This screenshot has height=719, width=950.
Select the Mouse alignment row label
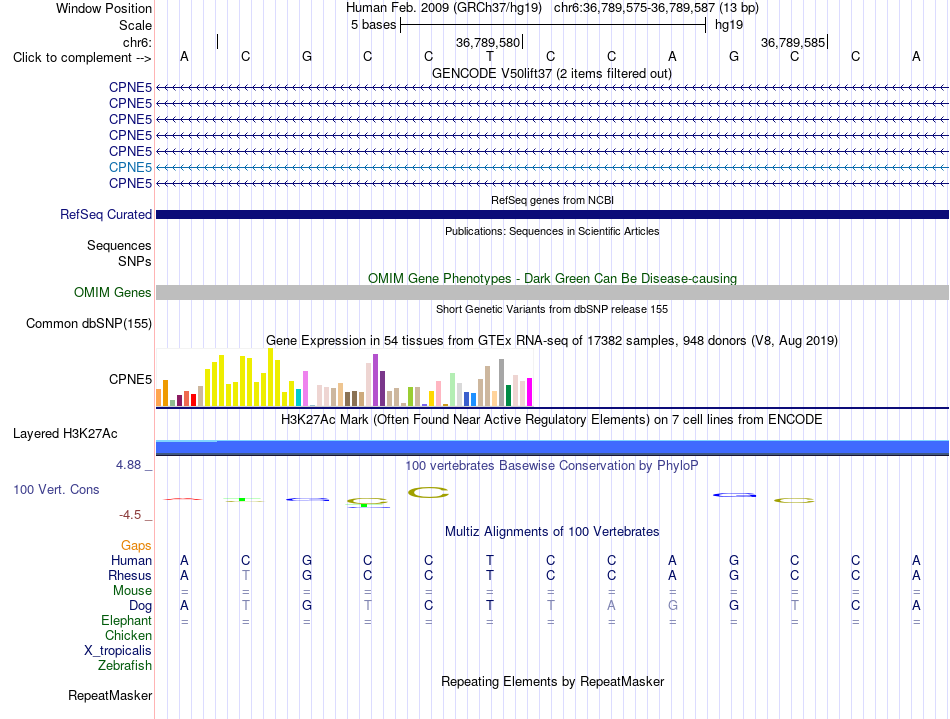tap(132, 591)
